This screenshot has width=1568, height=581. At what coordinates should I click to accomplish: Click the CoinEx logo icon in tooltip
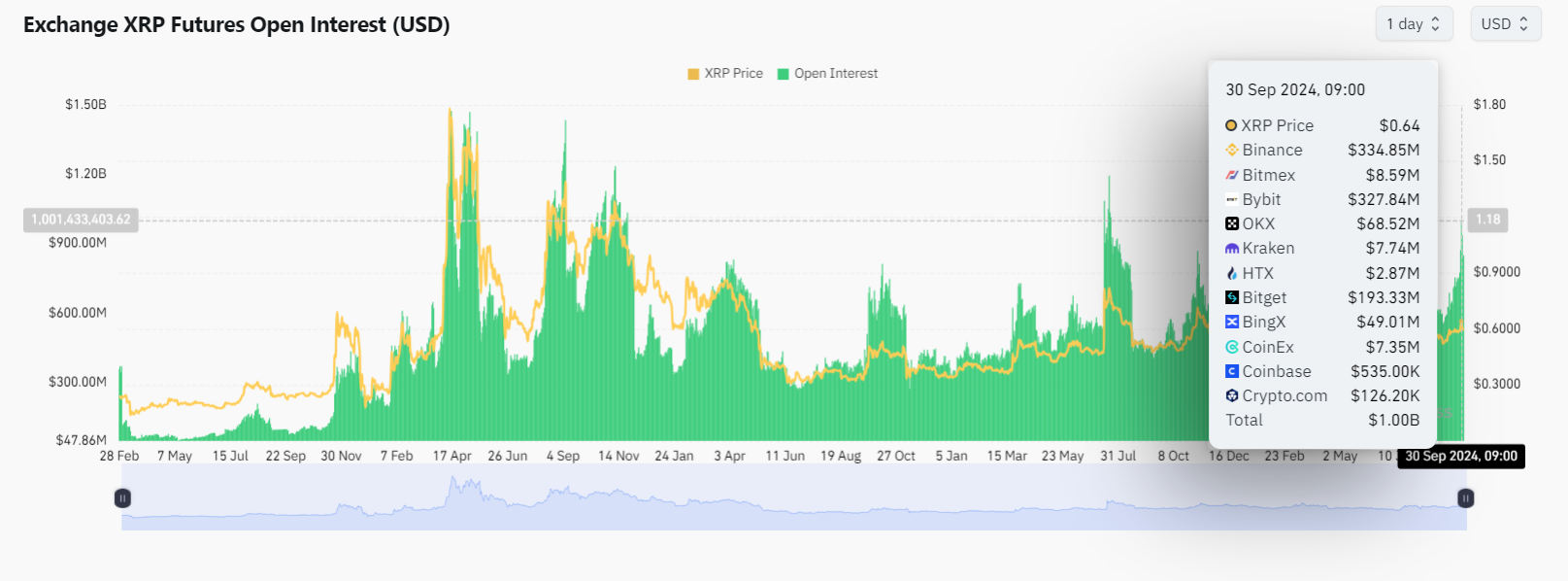[1232, 347]
